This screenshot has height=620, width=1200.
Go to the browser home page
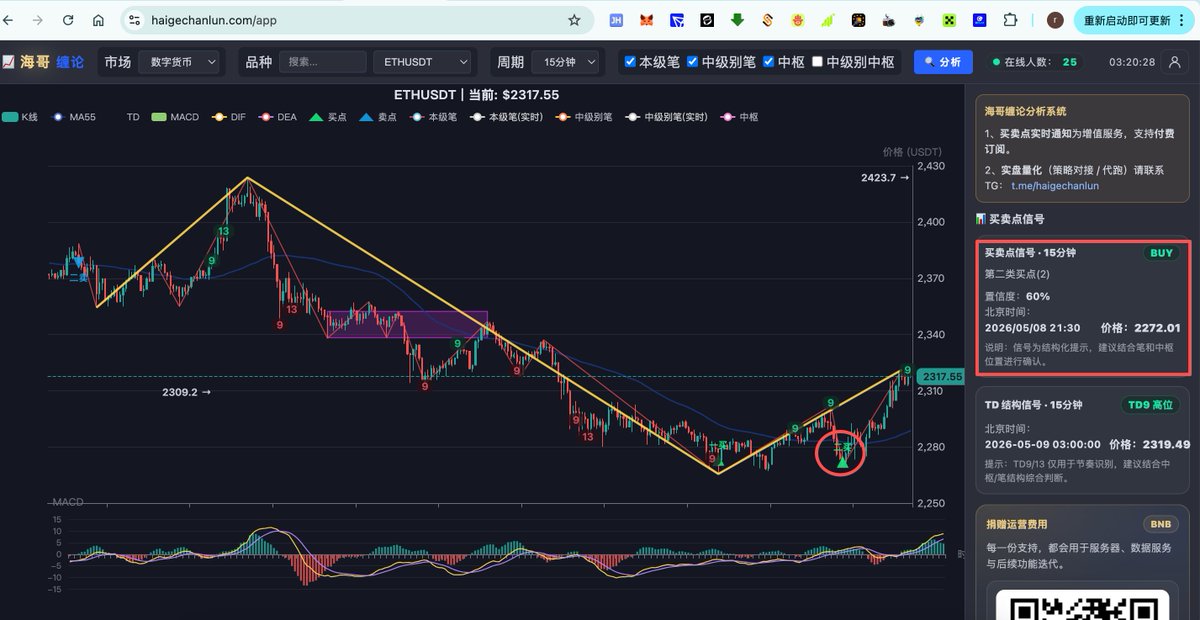(98, 20)
